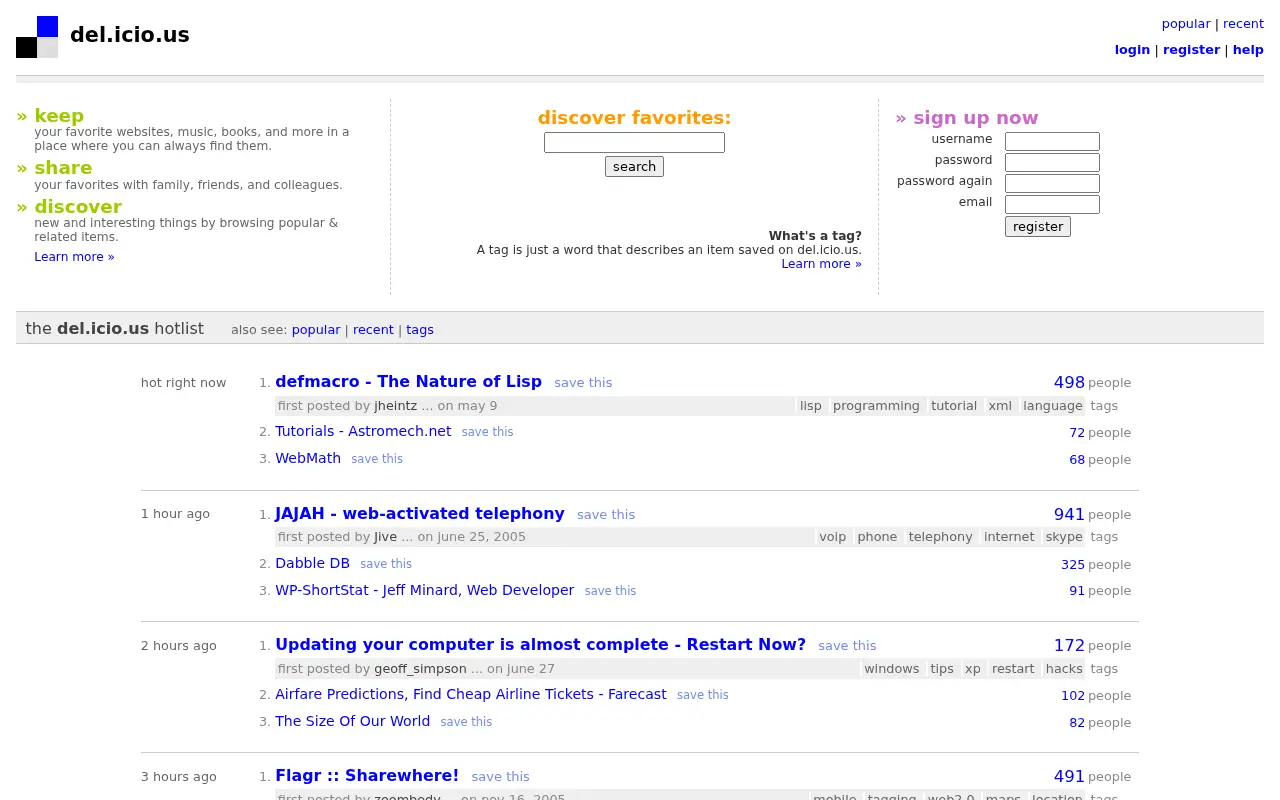Screen dimensions: 1280x800
Task: Click the search button
Action: (634, 167)
